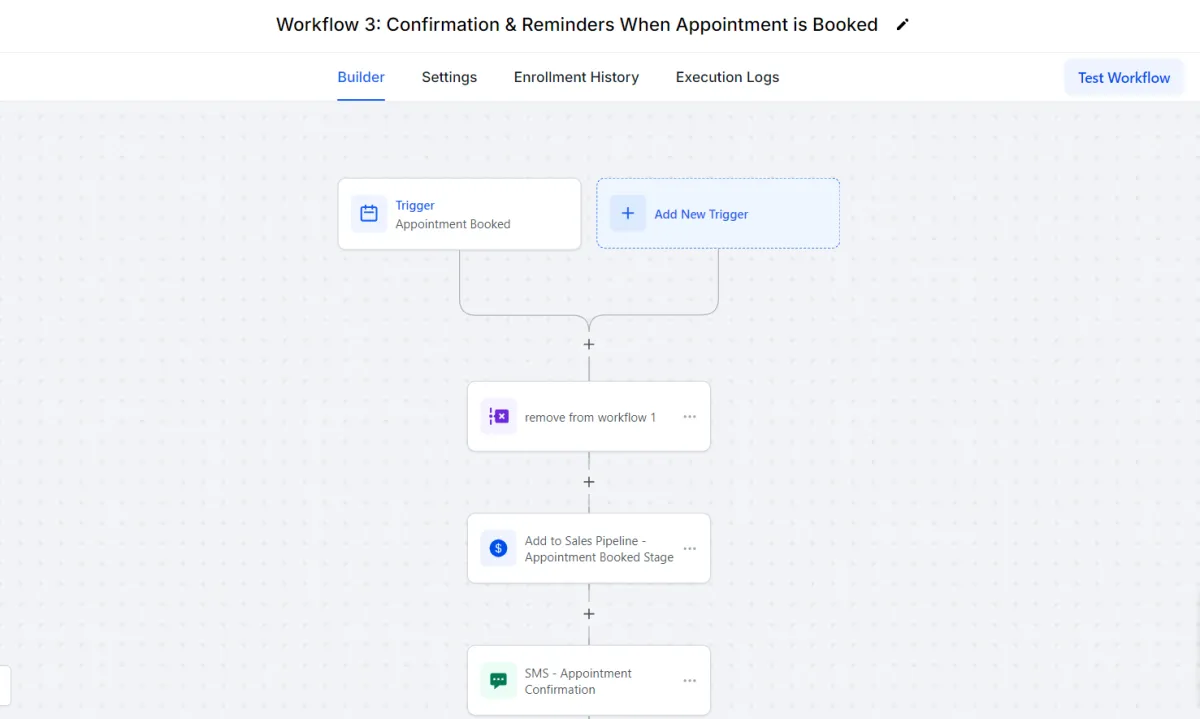
Task: Open options menu for Add to Sales Pipeline
Action: (690, 549)
